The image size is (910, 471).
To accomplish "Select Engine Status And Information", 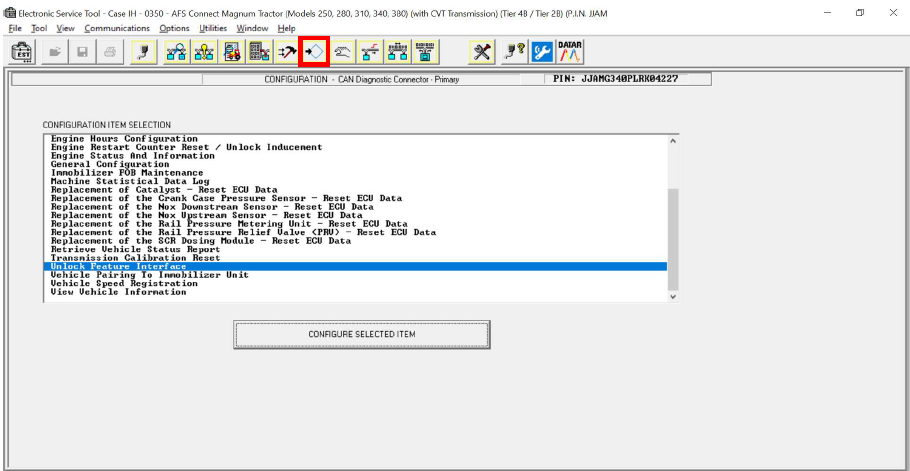I will coord(355,156).
